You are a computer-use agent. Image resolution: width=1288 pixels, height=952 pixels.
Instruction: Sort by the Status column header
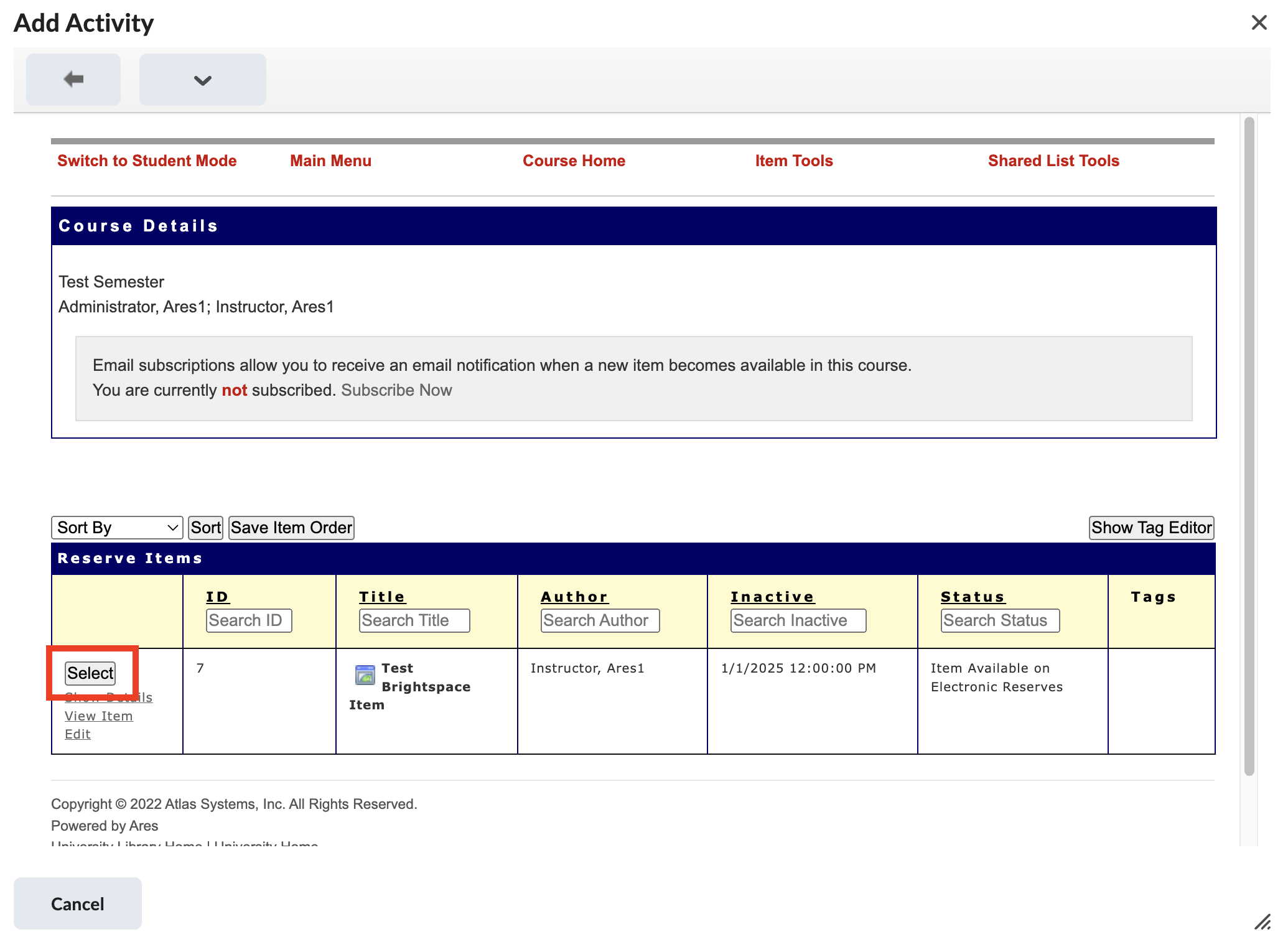click(x=973, y=597)
